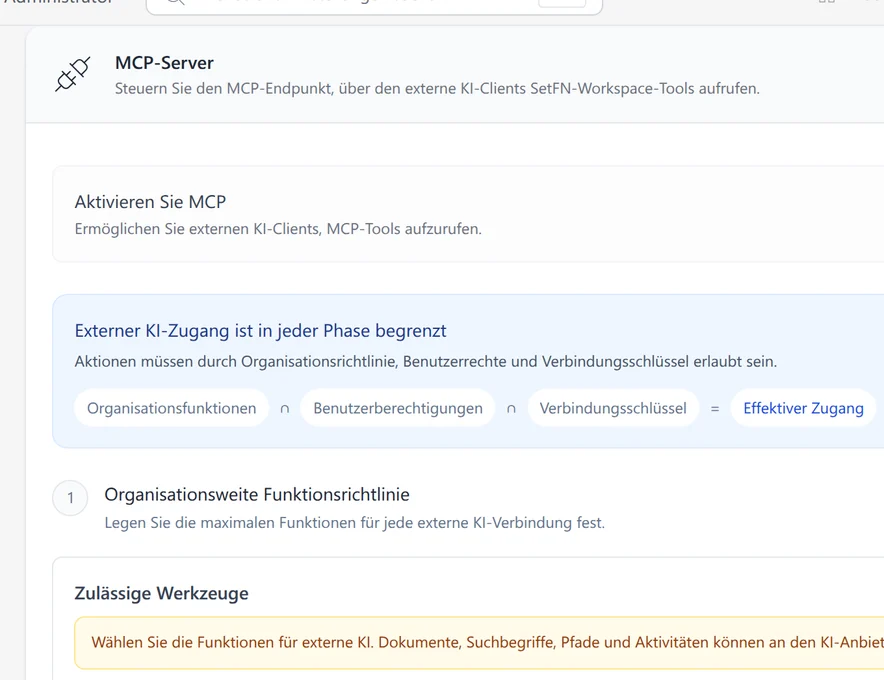This screenshot has width=884, height=680.
Task: Click the intersection symbol after "Organisationsfunktionen"
Action: (285, 409)
